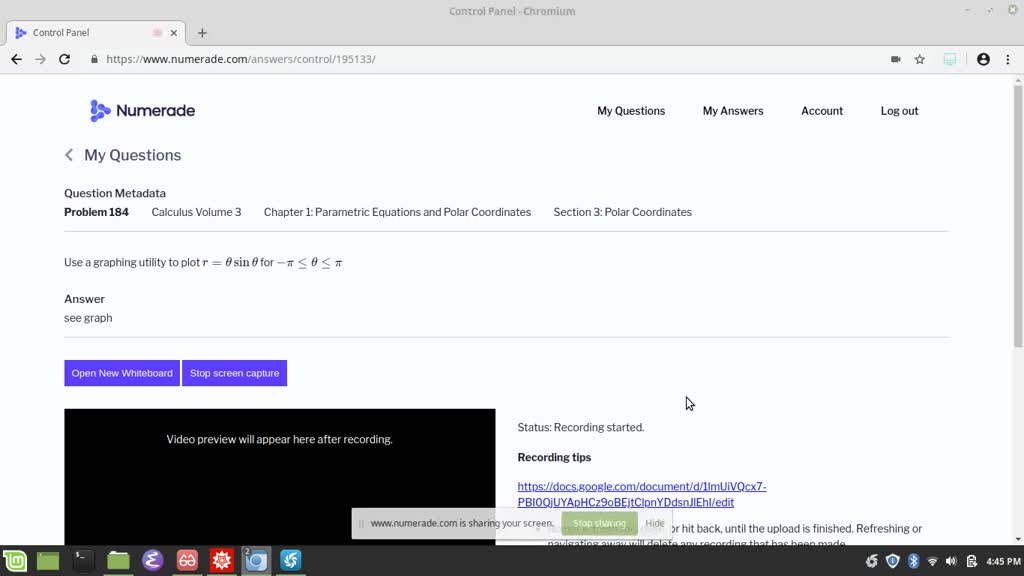Open the Google Docs recording tips link
This screenshot has width=1024, height=576.
tap(640, 486)
